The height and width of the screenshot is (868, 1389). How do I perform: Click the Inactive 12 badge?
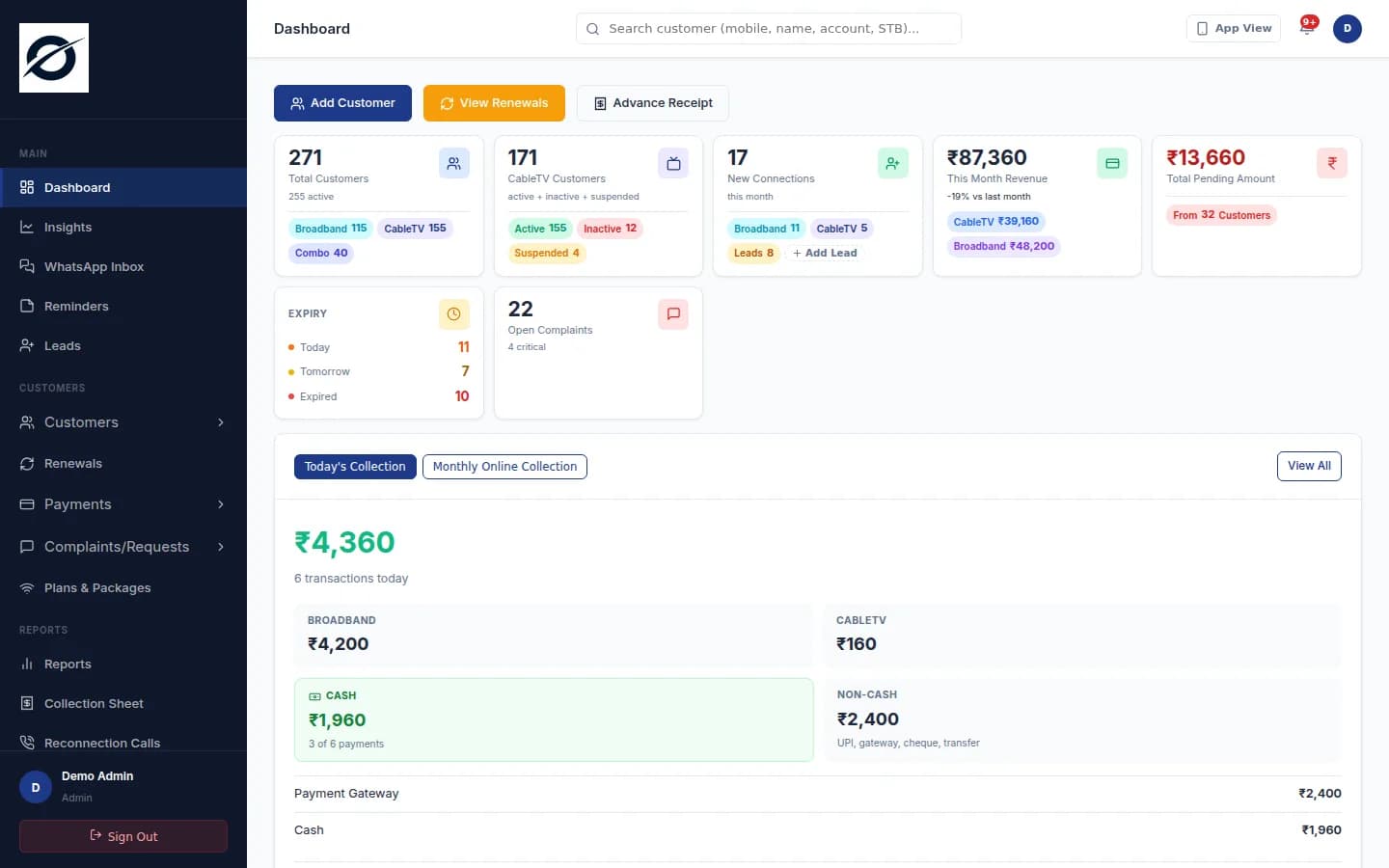(x=610, y=229)
